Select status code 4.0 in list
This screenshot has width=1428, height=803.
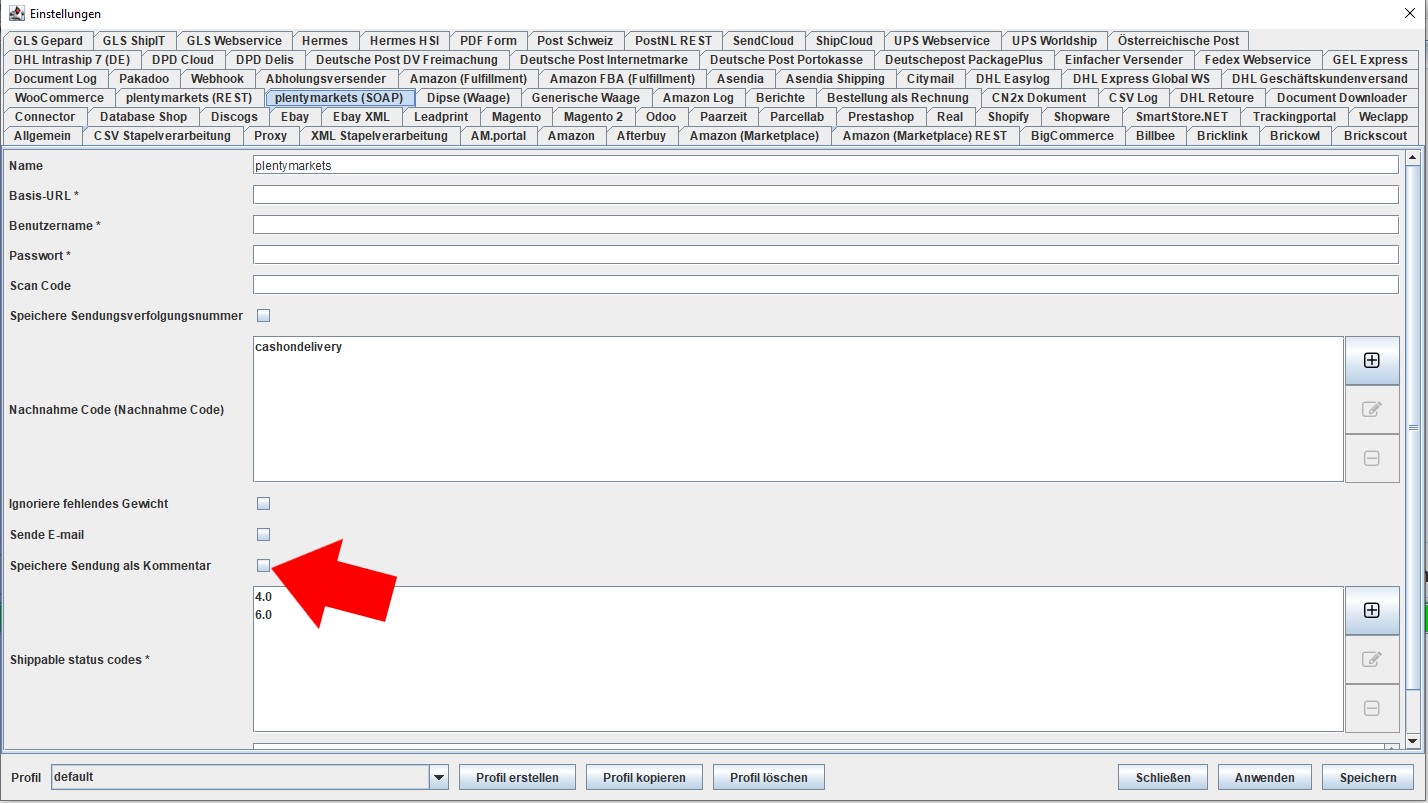click(264, 597)
